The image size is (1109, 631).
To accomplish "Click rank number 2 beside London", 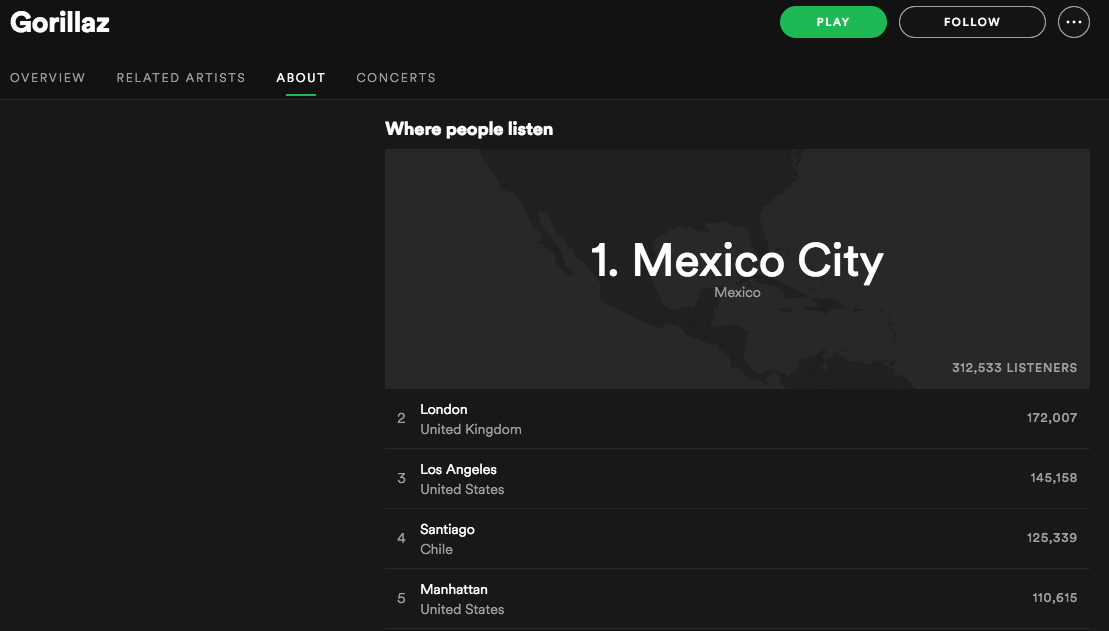I will pyautogui.click(x=401, y=419).
